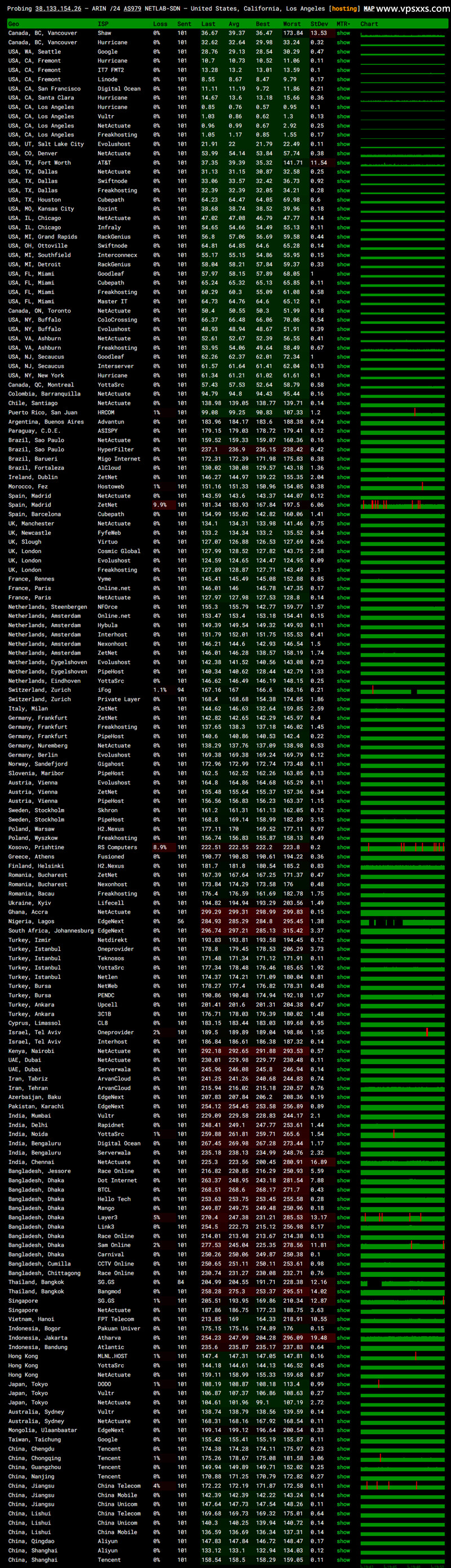Screen dimensions: 451x1568
Task: Select the Geo cell 'Ukraine, Kyiv'
Action: [29, 903]
